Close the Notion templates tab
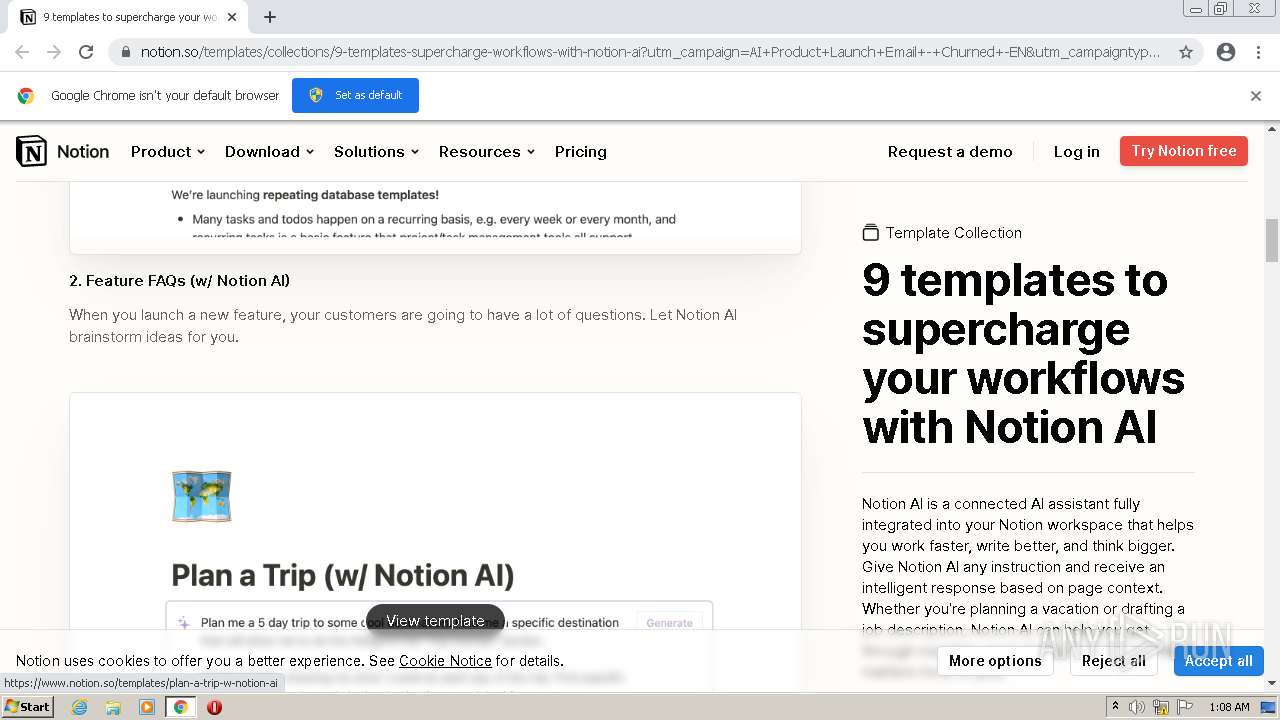 click(232, 17)
